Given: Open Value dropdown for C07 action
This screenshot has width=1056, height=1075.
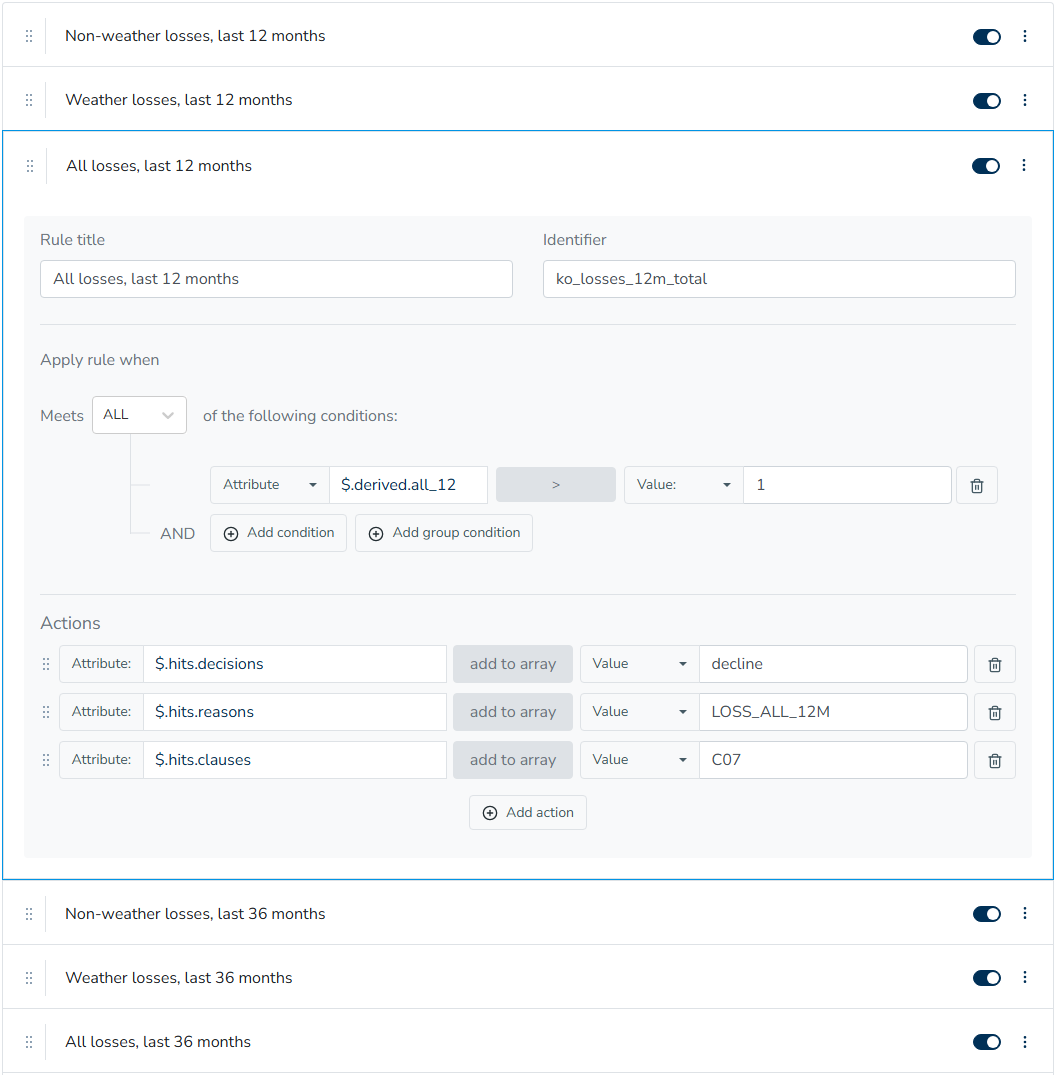Looking at the screenshot, I should [640, 760].
